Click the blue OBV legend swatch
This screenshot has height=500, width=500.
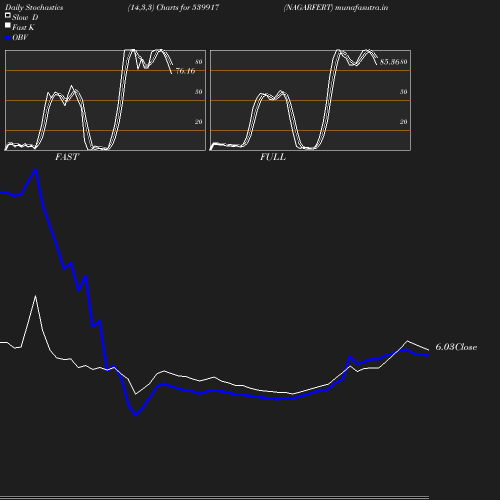pyautogui.click(x=8, y=38)
